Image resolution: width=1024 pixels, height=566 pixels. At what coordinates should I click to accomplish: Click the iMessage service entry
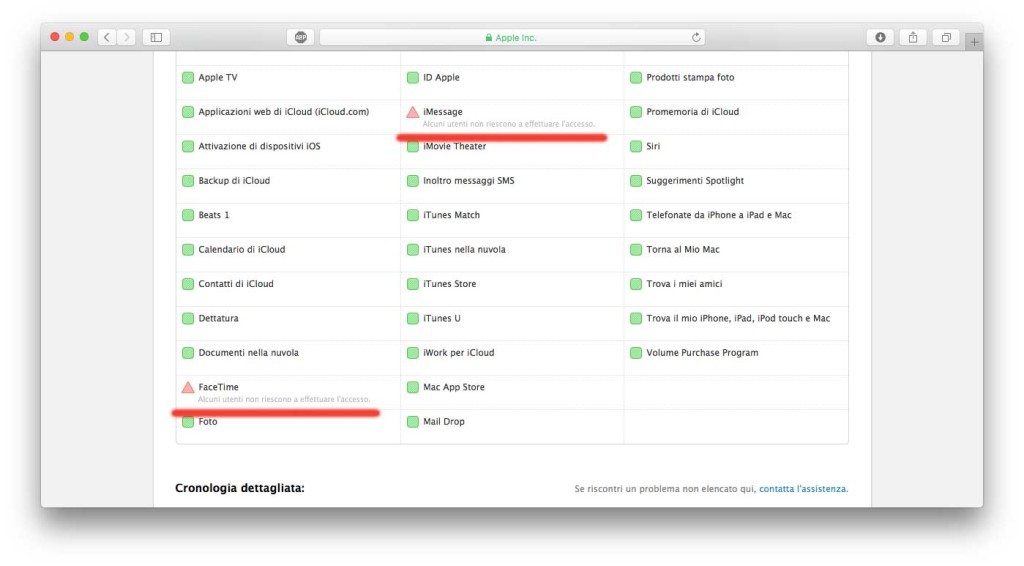[443, 112]
